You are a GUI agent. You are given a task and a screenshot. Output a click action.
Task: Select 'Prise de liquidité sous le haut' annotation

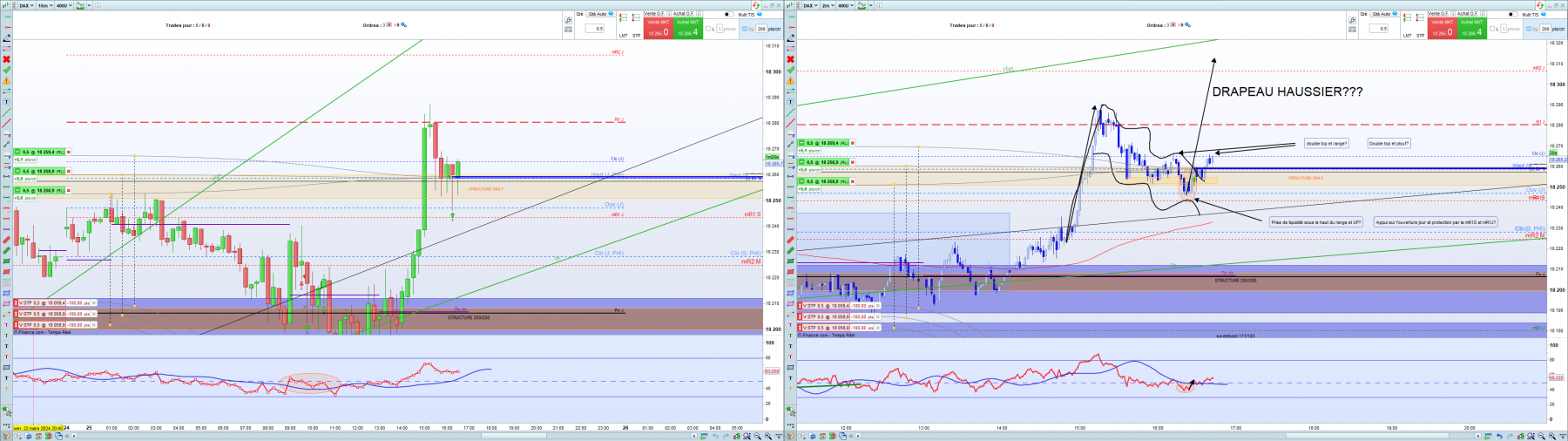pos(1315,222)
